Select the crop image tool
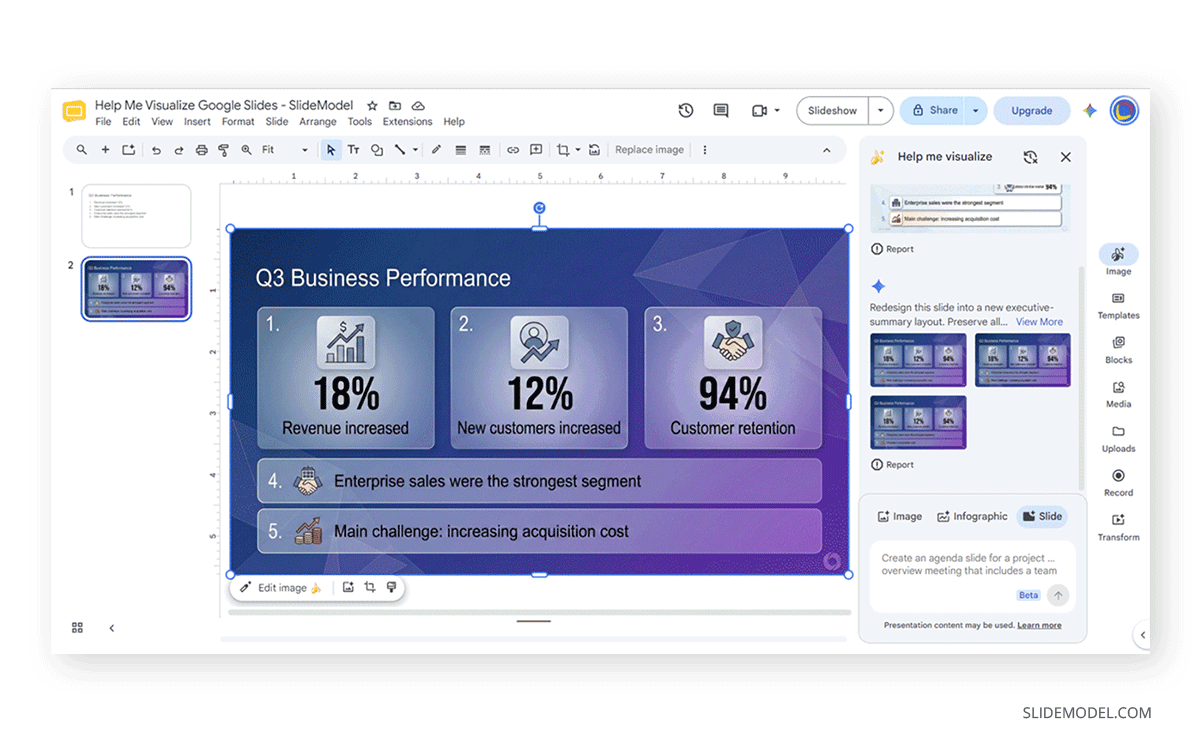1200x743 pixels. pyautogui.click(x=563, y=150)
